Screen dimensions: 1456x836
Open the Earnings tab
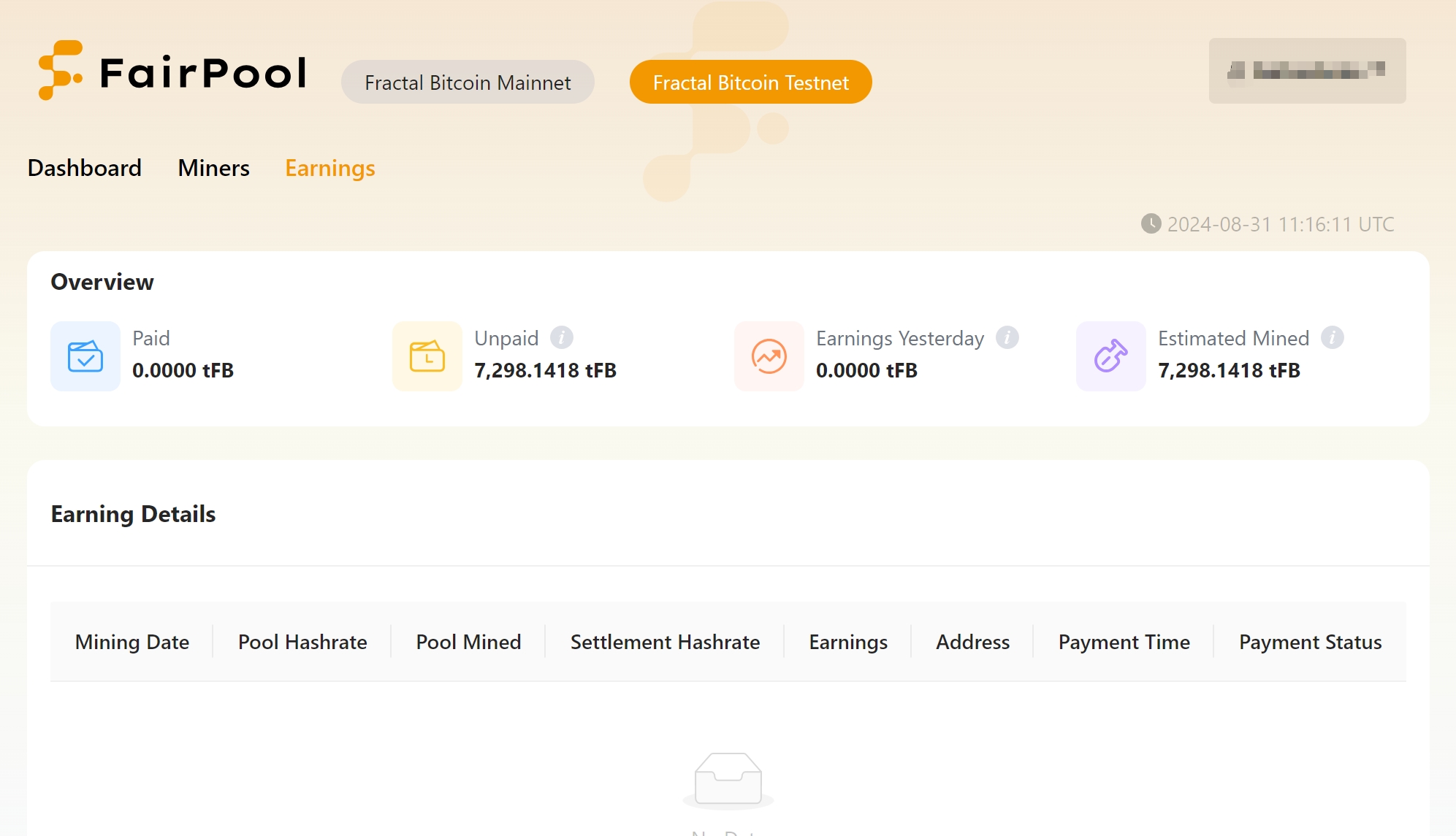coord(329,168)
